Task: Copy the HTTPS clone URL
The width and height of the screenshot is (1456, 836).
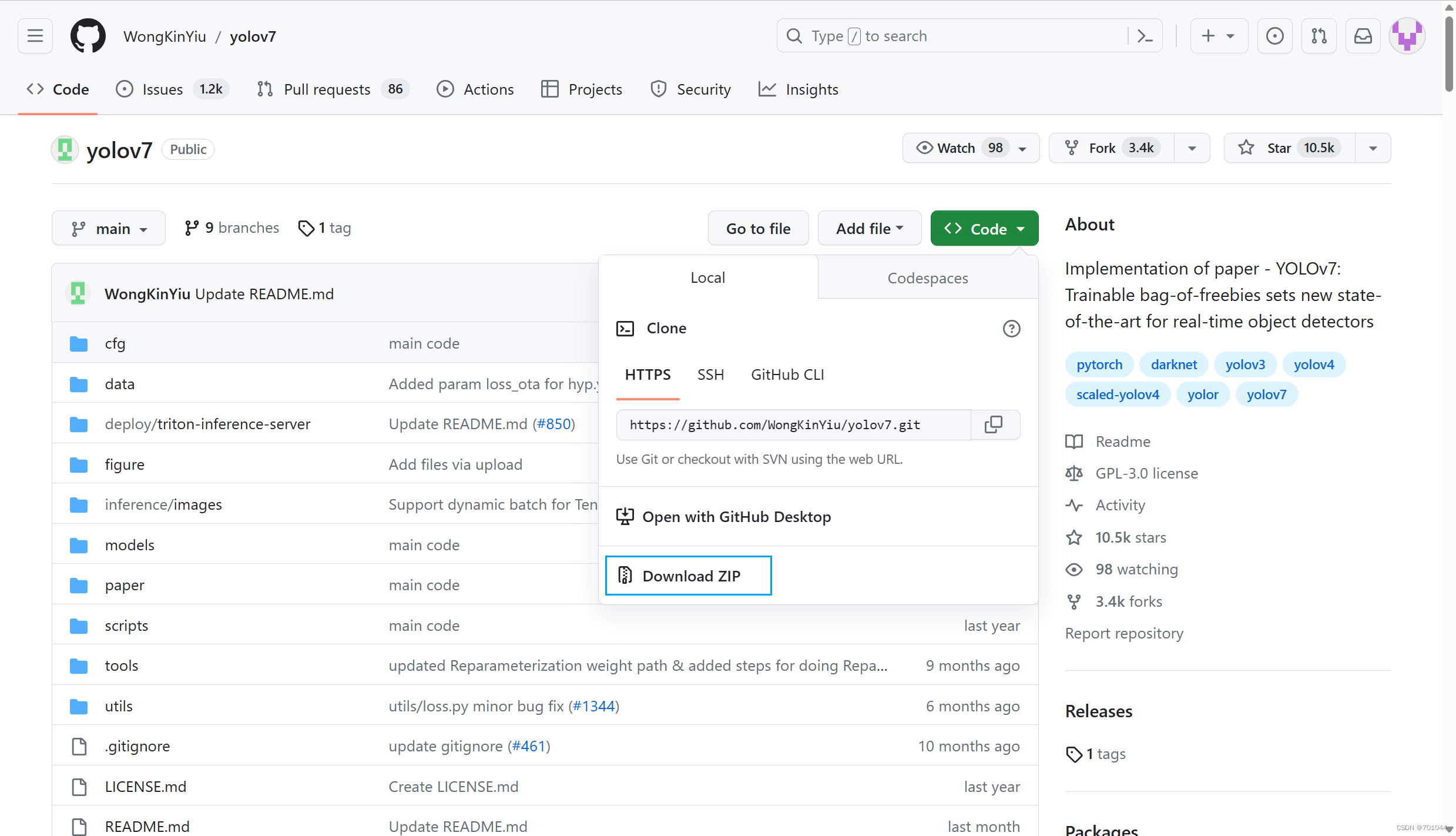Action: click(x=994, y=424)
